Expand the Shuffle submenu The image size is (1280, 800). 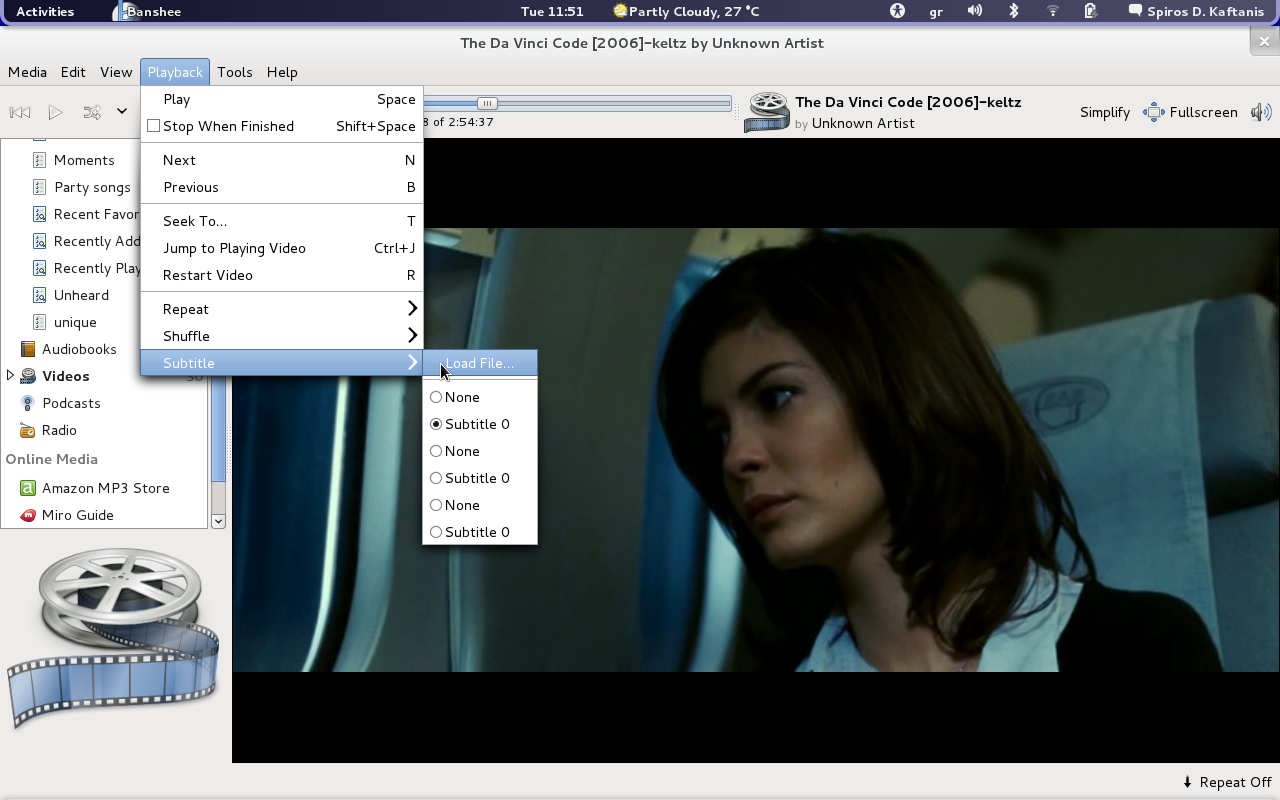tap(282, 336)
